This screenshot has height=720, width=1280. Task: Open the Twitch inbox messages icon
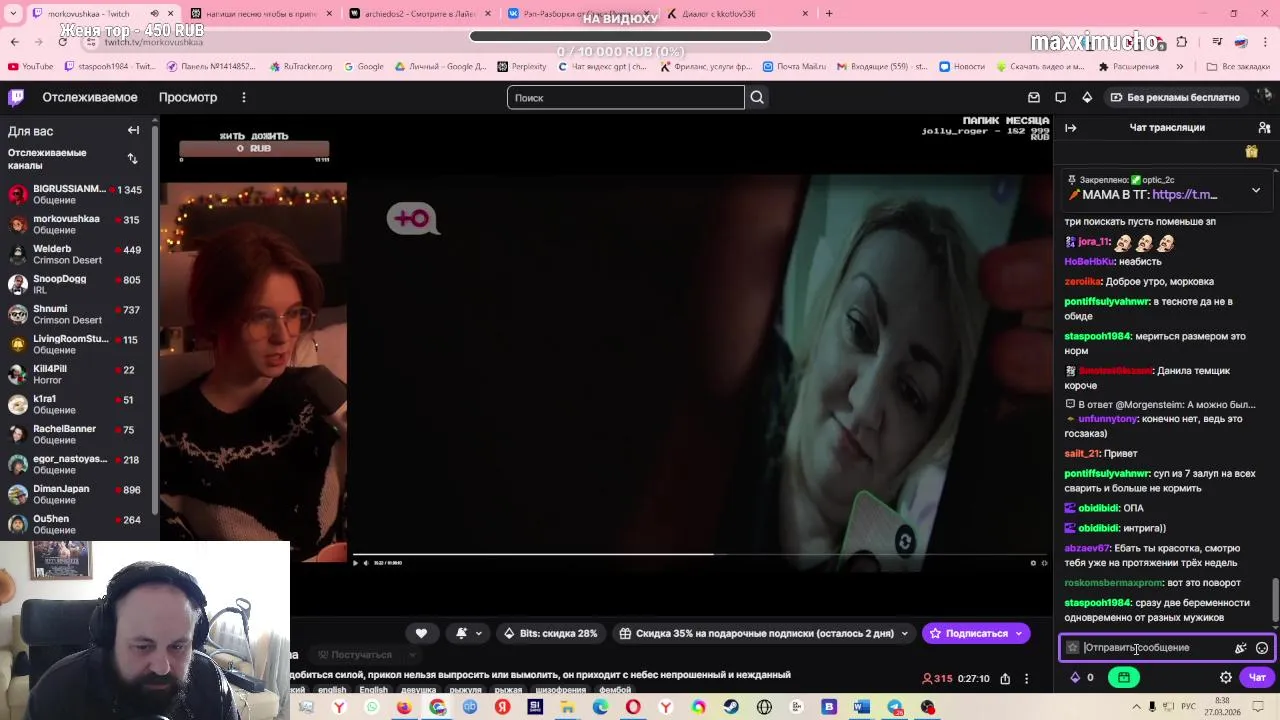1034,97
